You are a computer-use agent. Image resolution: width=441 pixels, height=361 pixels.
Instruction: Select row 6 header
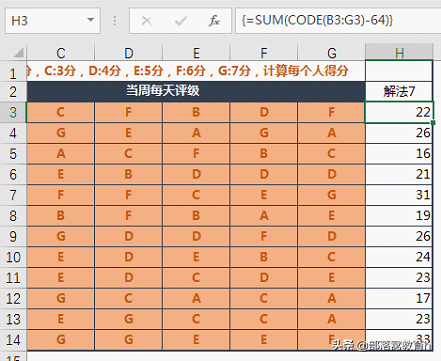pyautogui.click(x=13, y=175)
